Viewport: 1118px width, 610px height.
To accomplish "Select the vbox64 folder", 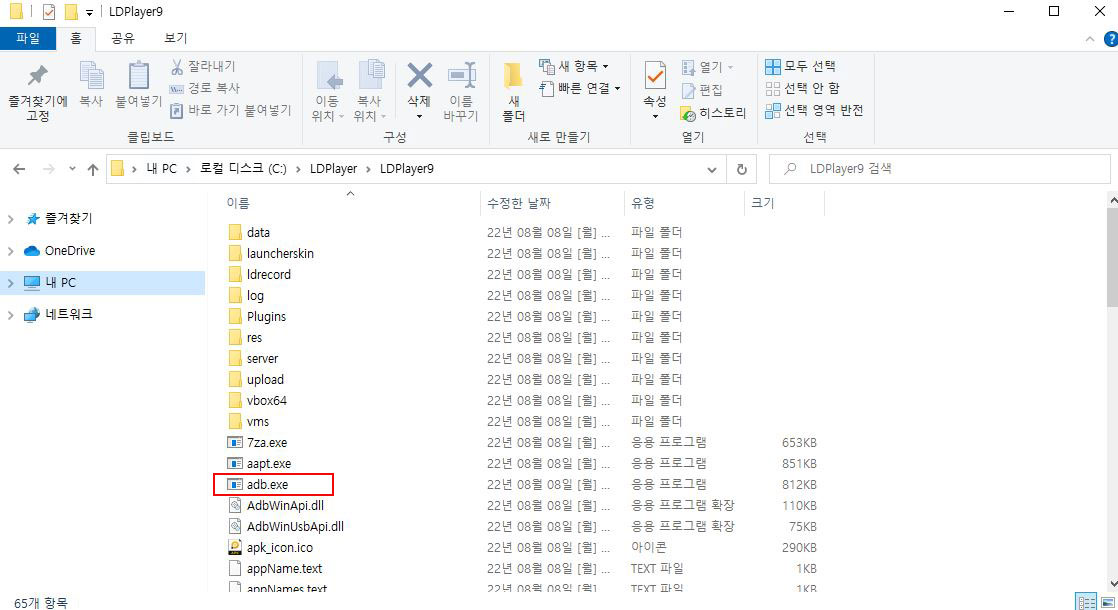I will pyautogui.click(x=257, y=400).
